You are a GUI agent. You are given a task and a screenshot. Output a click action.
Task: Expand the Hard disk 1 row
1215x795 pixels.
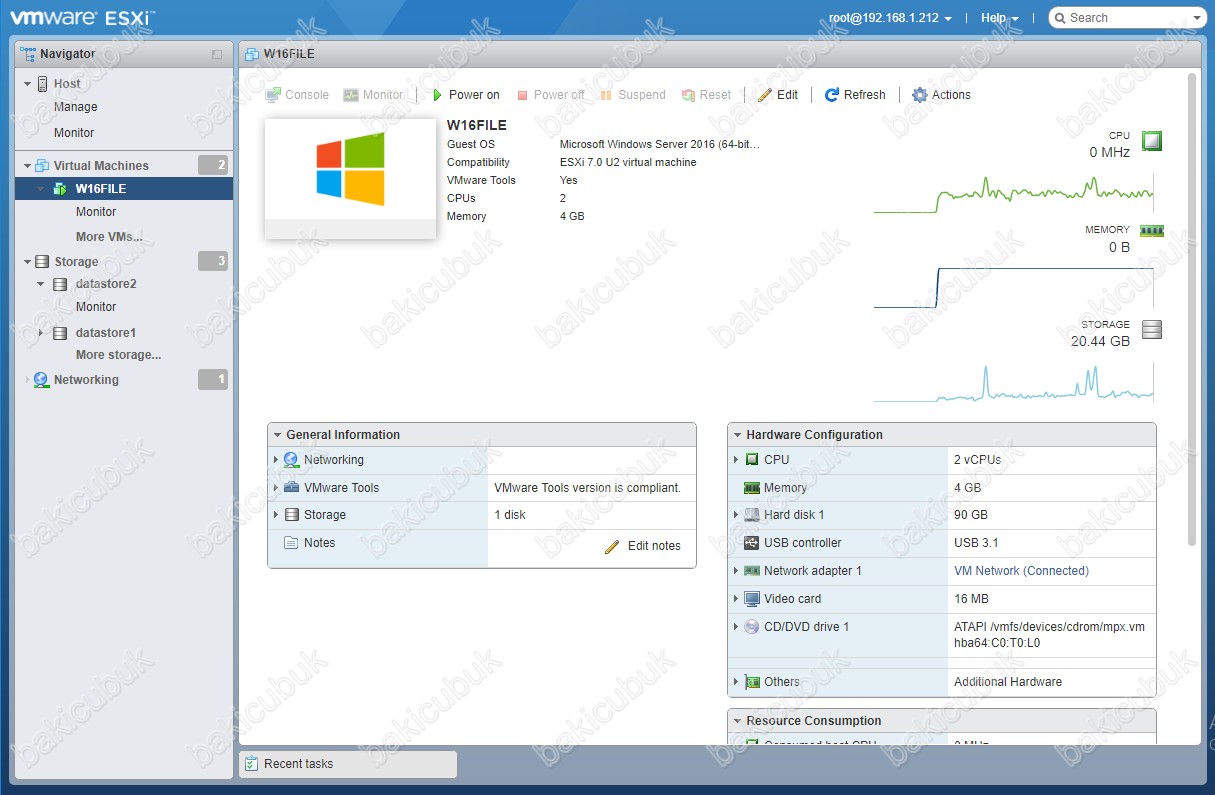pyautogui.click(x=736, y=515)
